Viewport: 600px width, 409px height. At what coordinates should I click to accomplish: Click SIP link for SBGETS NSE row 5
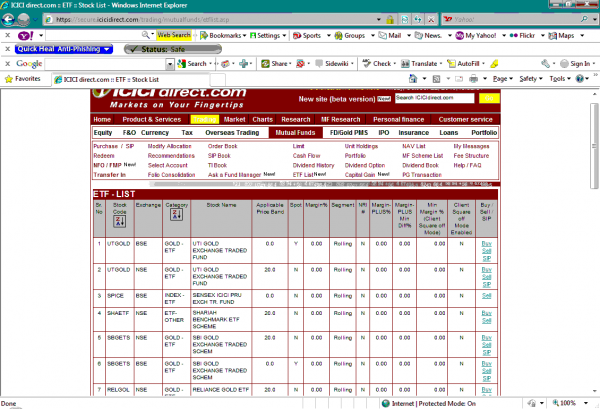point(486,352)
